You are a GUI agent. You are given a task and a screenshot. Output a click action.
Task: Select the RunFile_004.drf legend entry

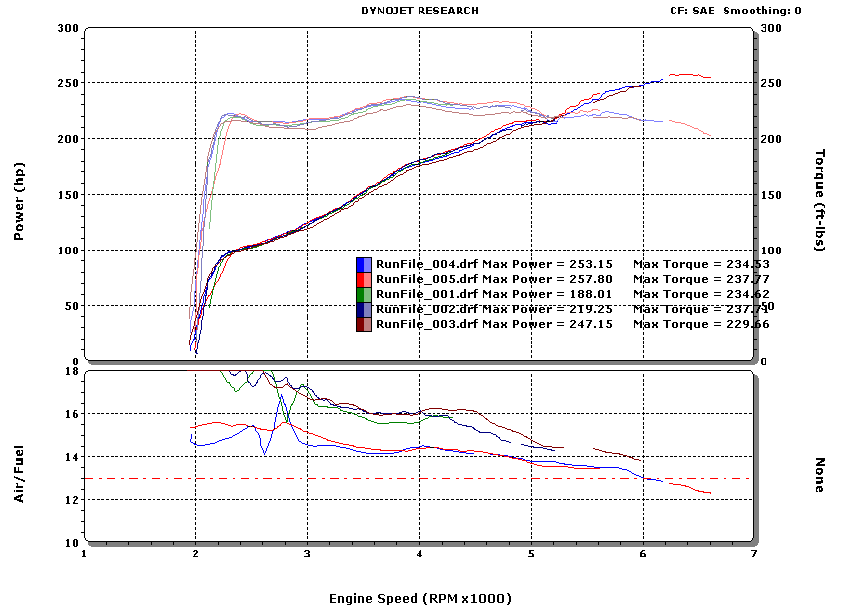(x=563, y=264)
